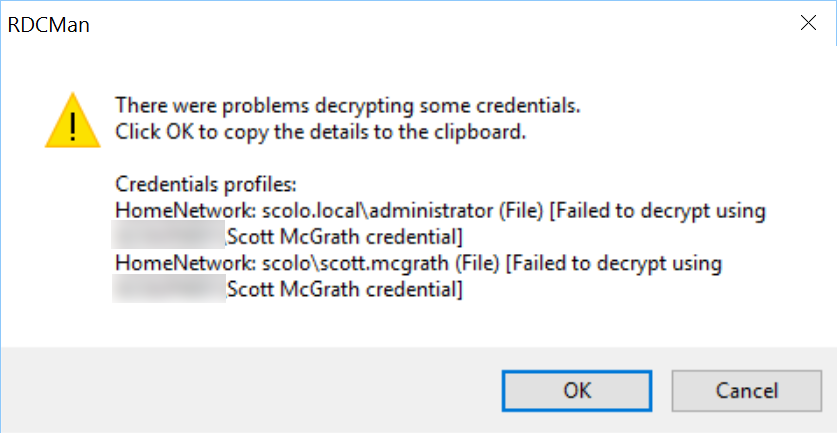Screen dimensions: 837x433
Task: Click the yellow warning triangle icon
Action: point(73,121)
